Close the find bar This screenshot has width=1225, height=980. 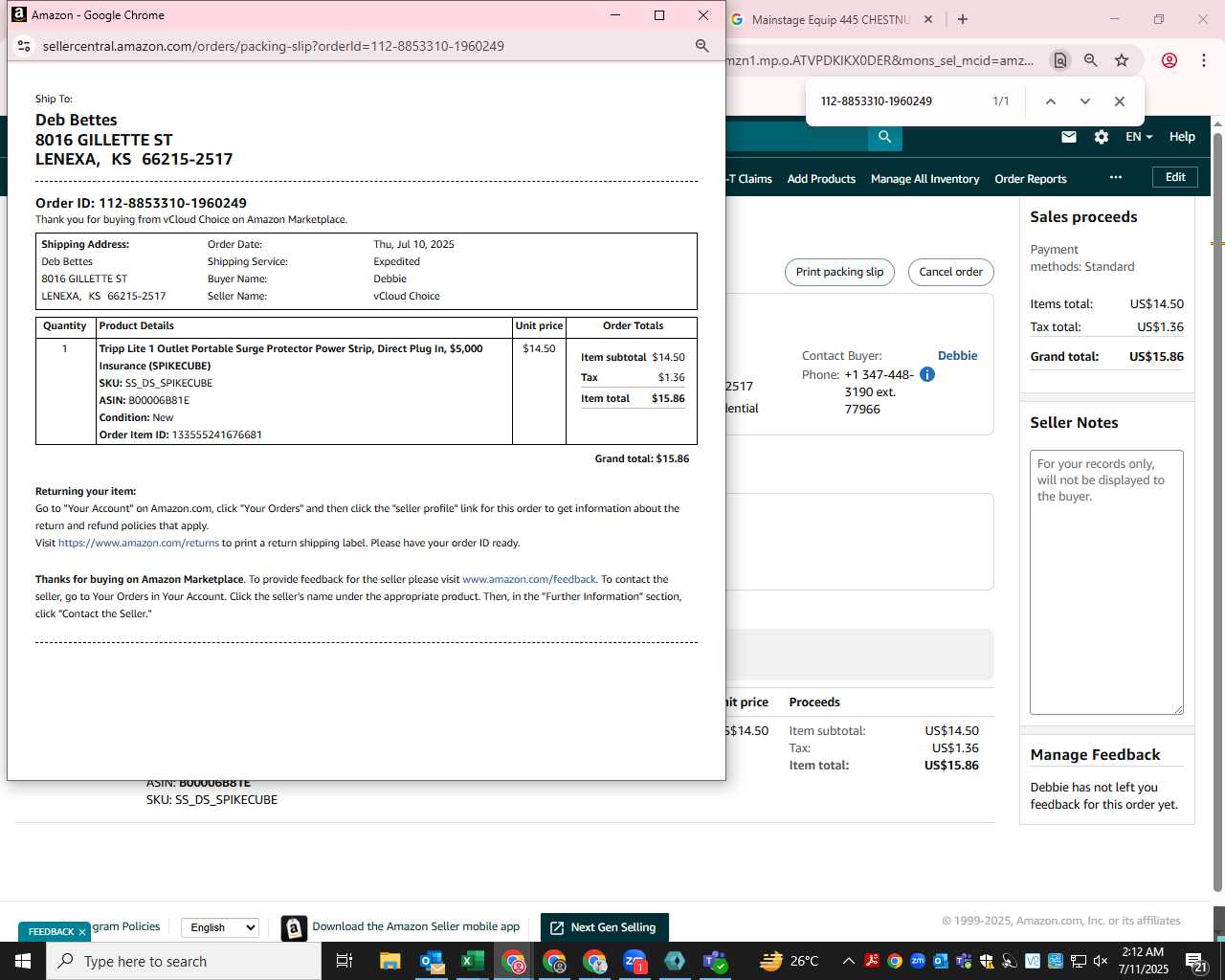coord(1119,101)
